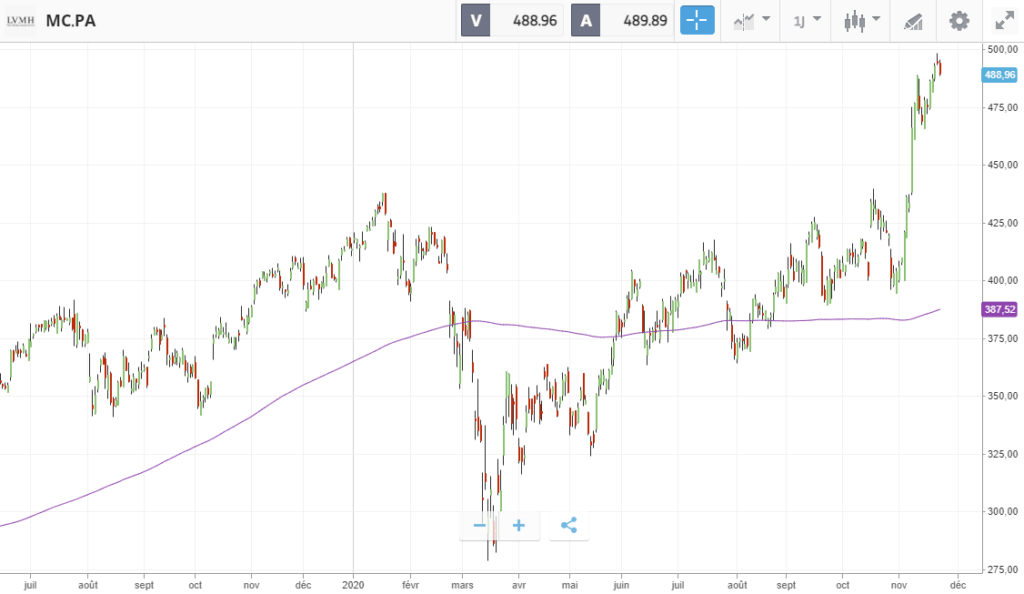Expand chart to fullscreen

pyautogui.click(x=1004, y=21)
